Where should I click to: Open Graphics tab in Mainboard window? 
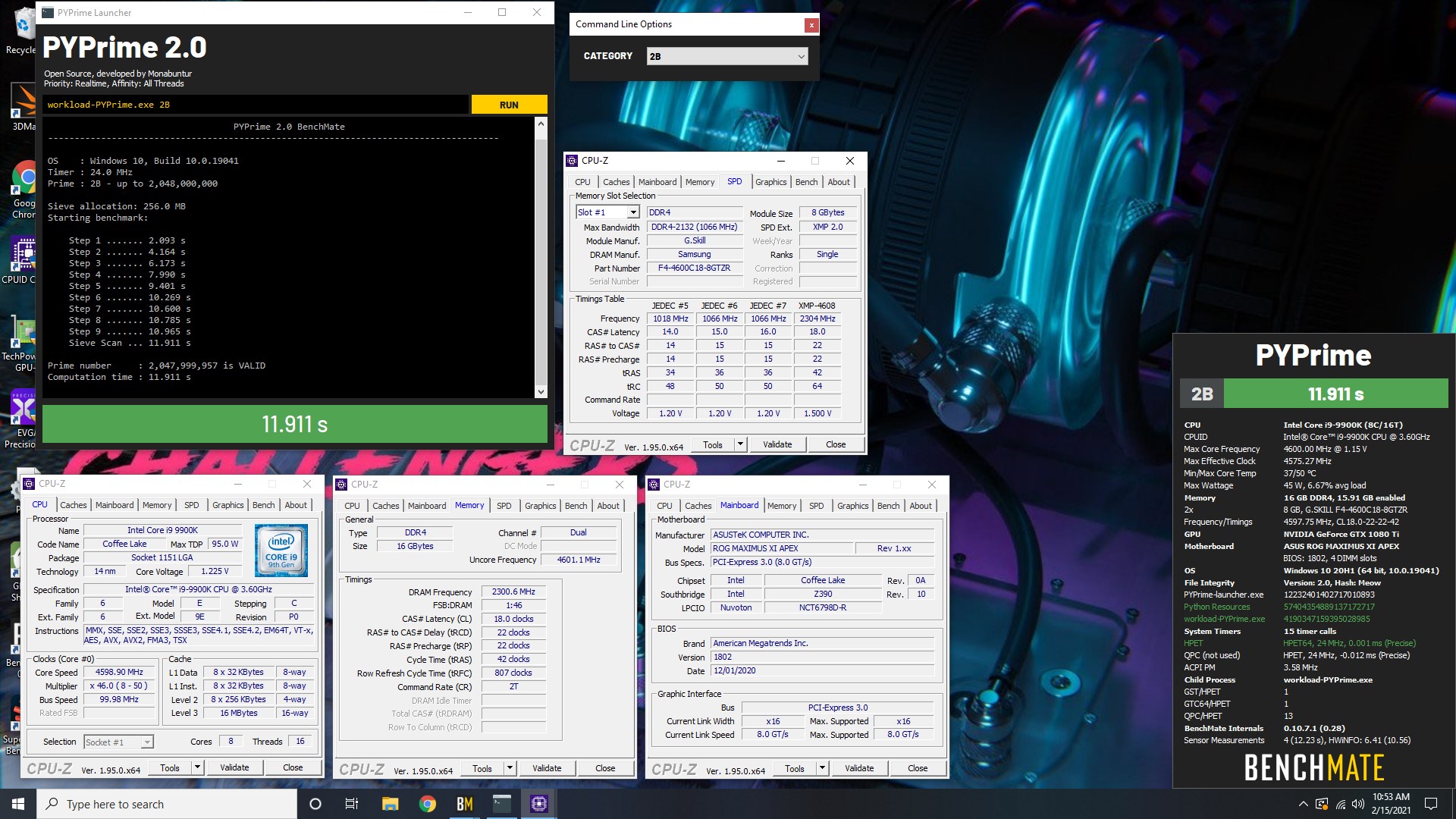pyautogui.click(x=852, y=506)
